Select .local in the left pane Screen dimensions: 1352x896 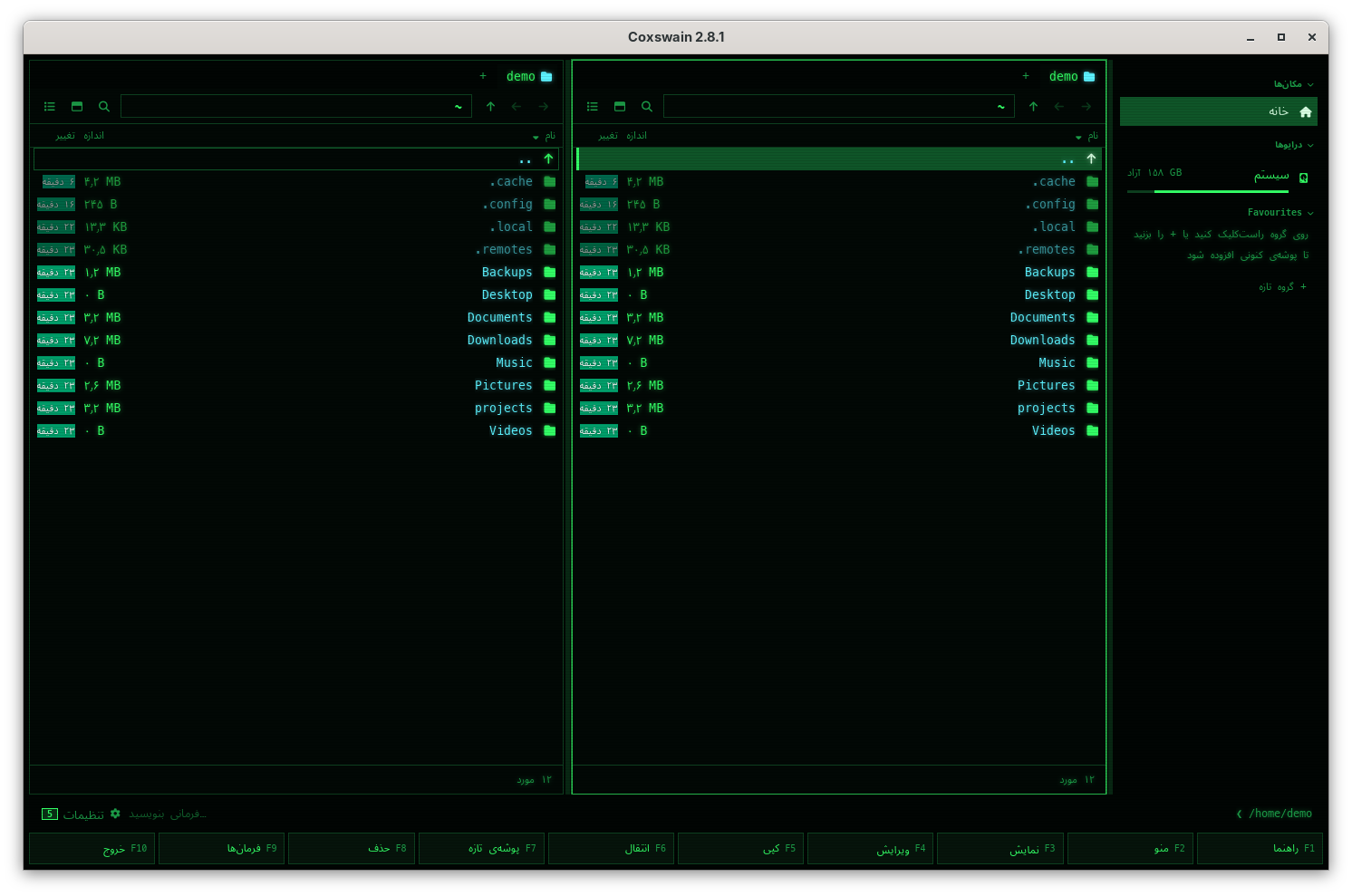(x=296, y=226)
